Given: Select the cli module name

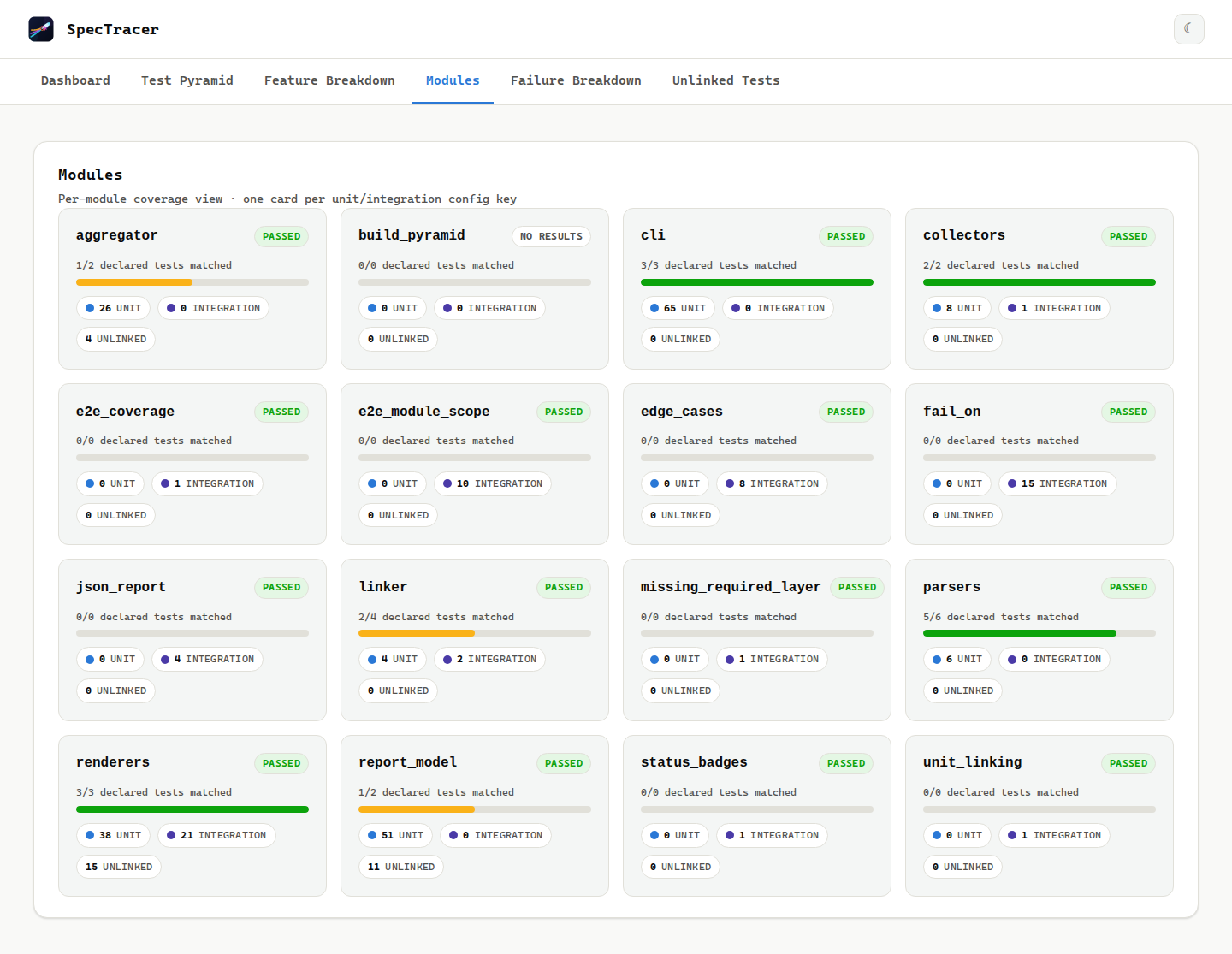Looking at the screenshot, I should tap(653, 235).
